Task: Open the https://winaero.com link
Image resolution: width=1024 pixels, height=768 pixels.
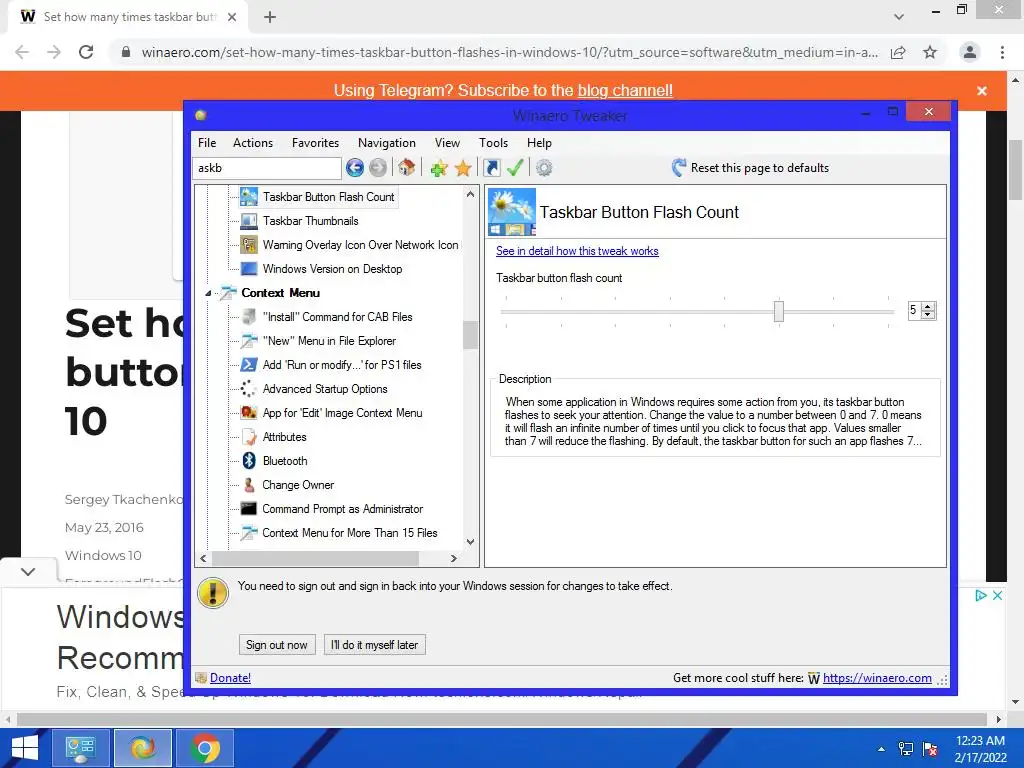Action: point(876,678)
